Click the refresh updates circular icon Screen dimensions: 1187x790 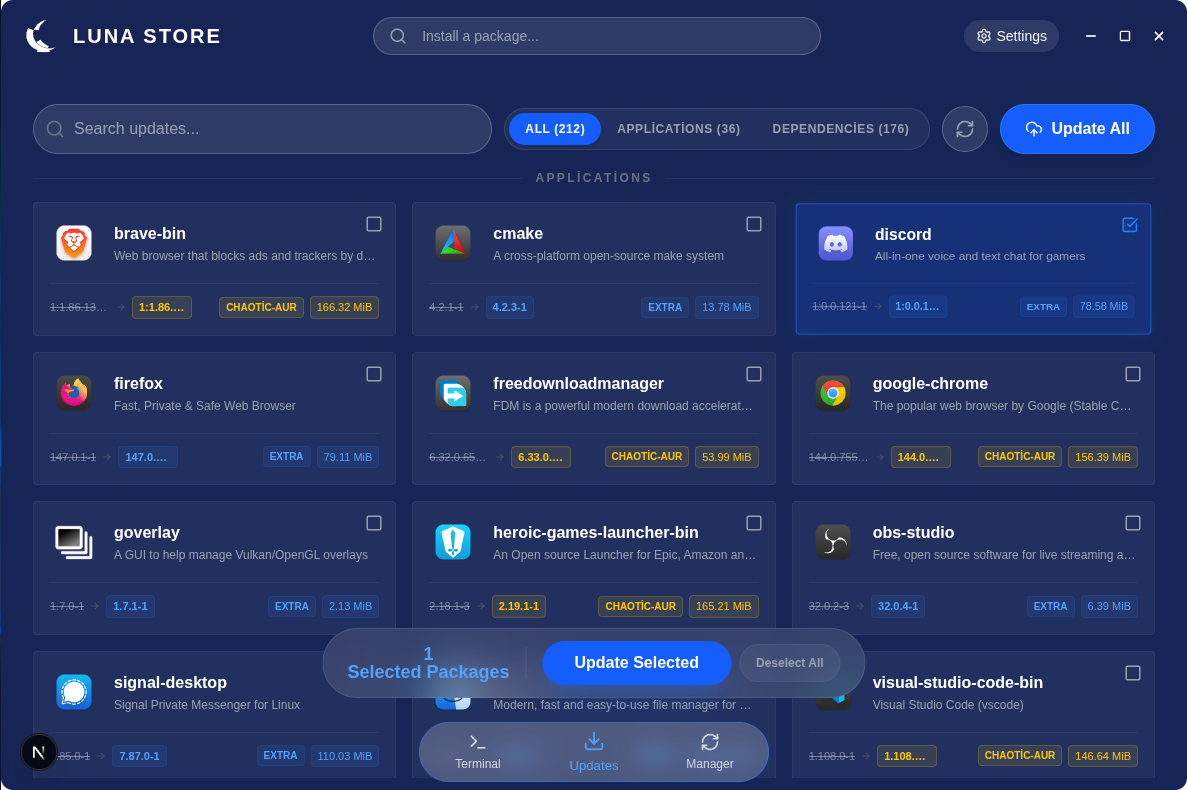tap(964, 129)
